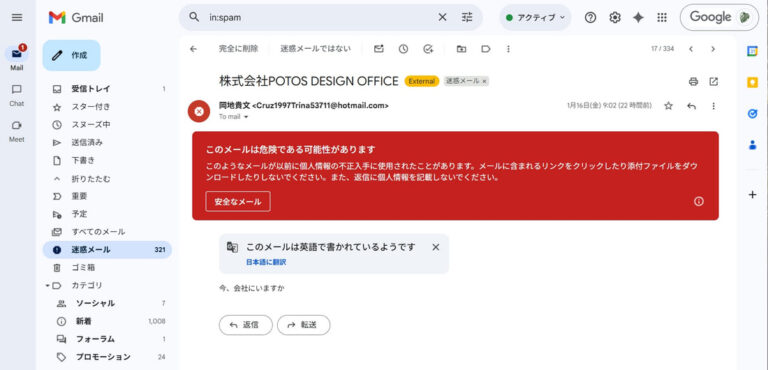Click the warning banner info icon
768x370 pixels.
tap(699, 201)
